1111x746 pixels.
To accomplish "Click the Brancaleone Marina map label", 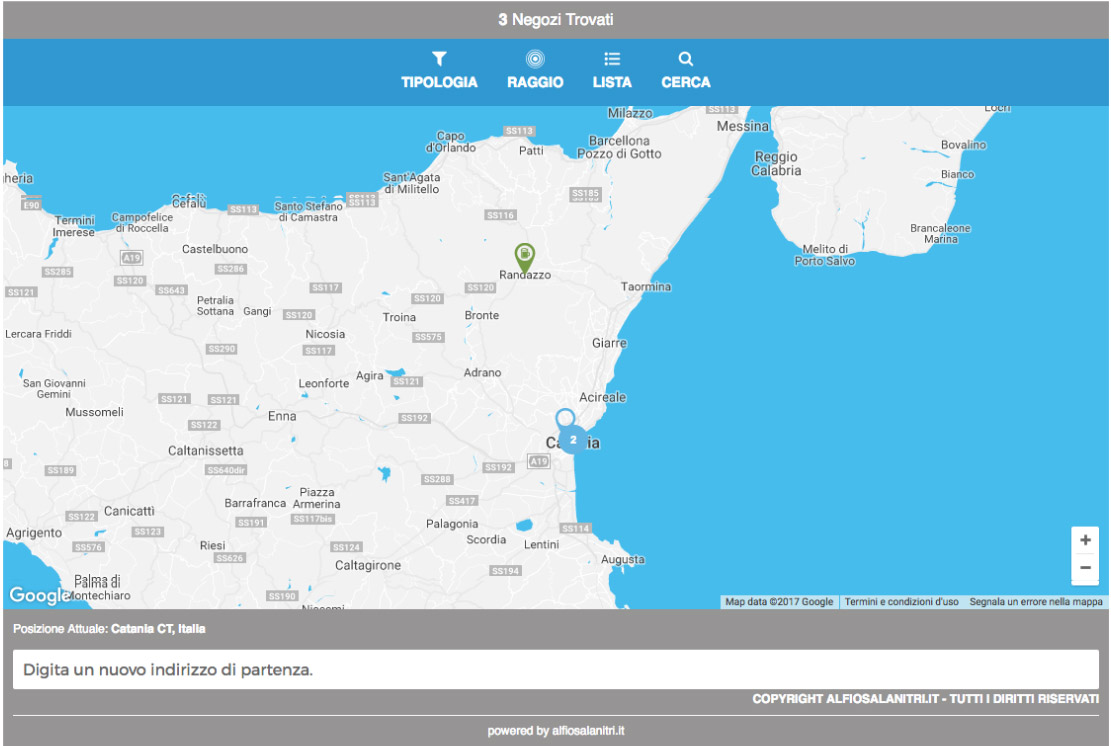I will coord(940,234).
